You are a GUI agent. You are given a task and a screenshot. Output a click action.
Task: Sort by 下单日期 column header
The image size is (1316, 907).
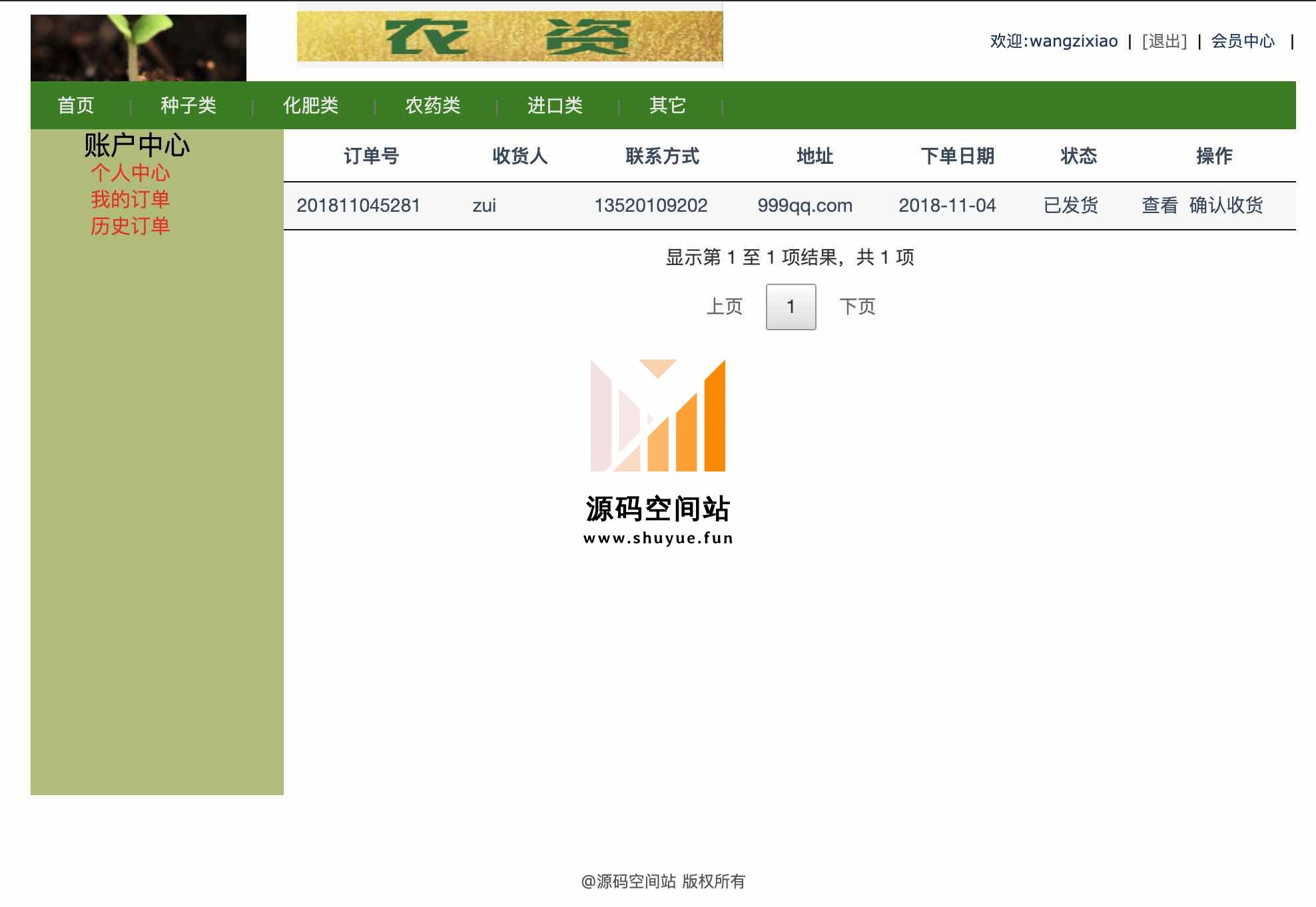tap(958, 156)
